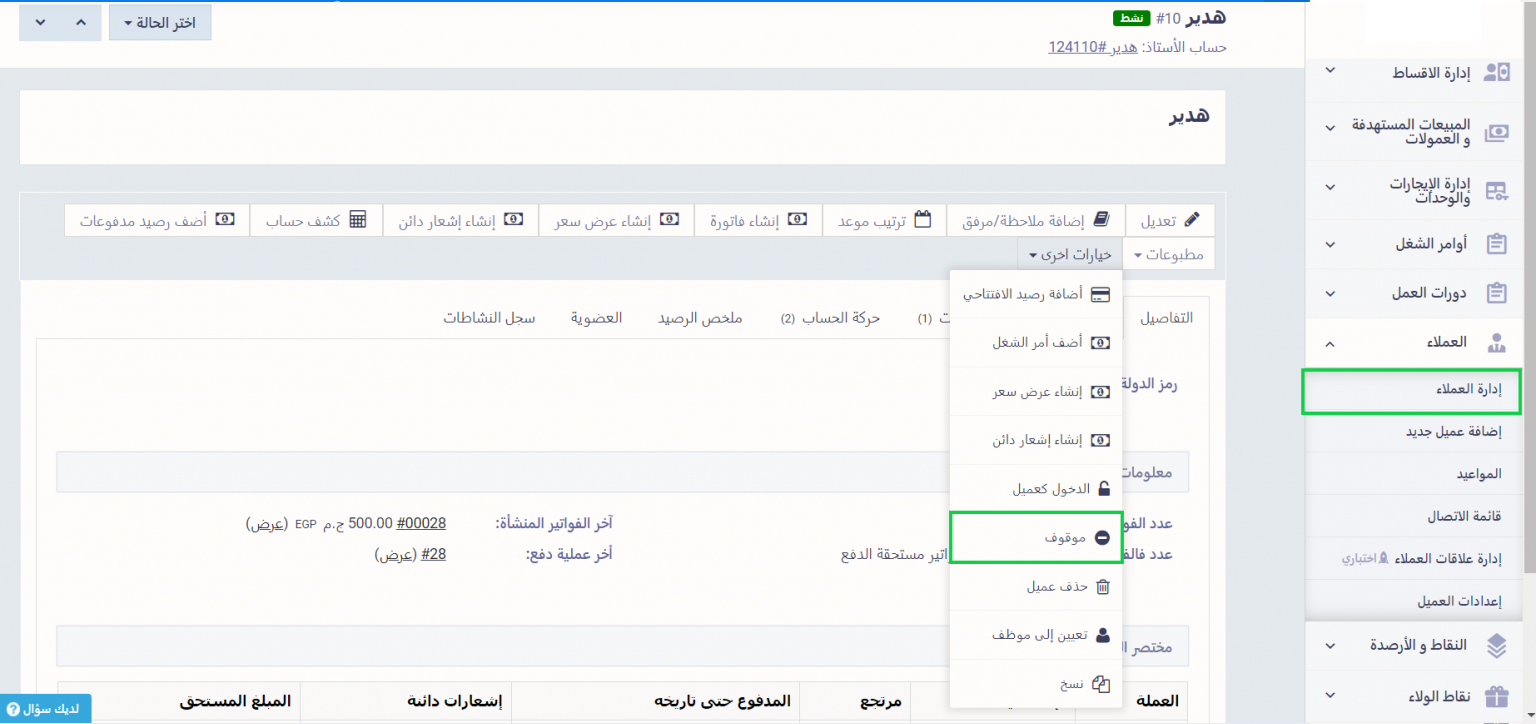The height and width of the screenshot is (724, 1536).
Task: Click the card icon for أضافة رصيد الافتتاحي
Action: [x=1100, y=294]
